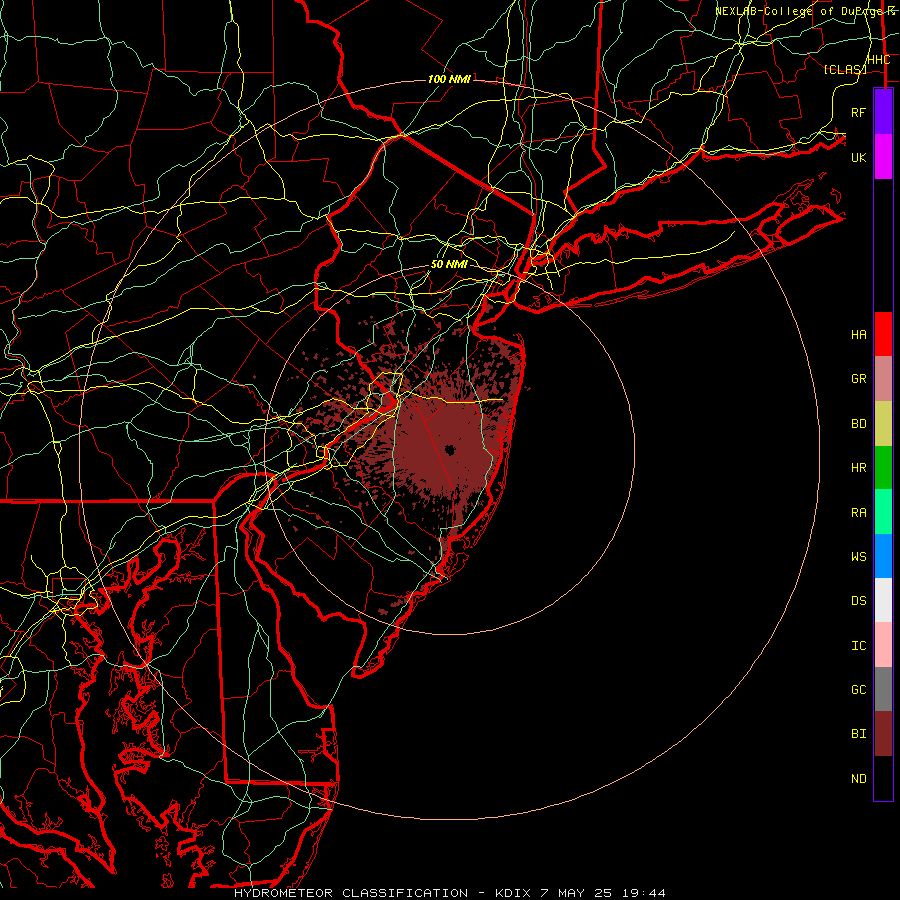This screenshot has height=900, width=900.
Task: Click the GC gray legend swatch
Action: pos(883,689)
